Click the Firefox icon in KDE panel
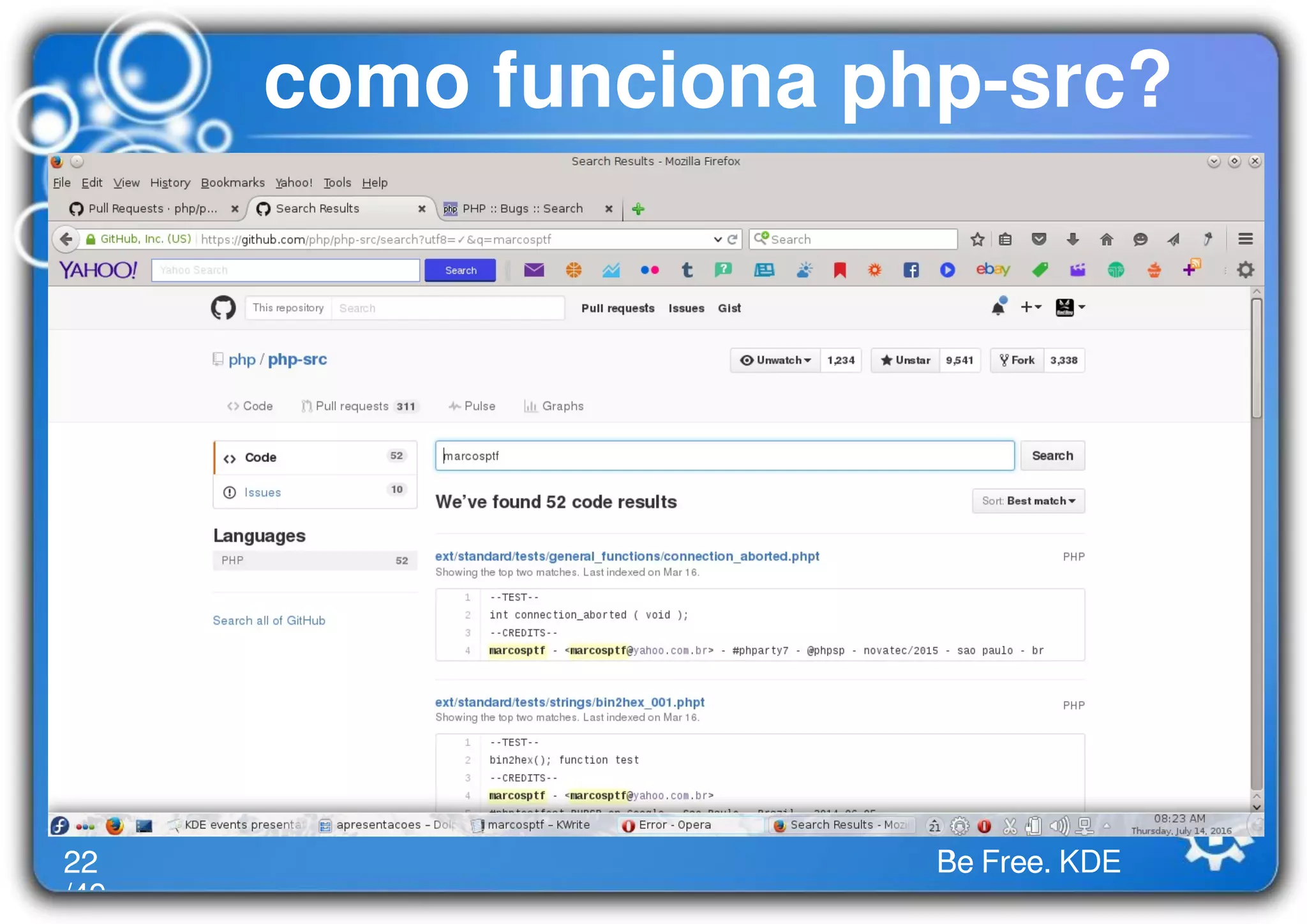The image size is (1307, 924). coord(115,826)
